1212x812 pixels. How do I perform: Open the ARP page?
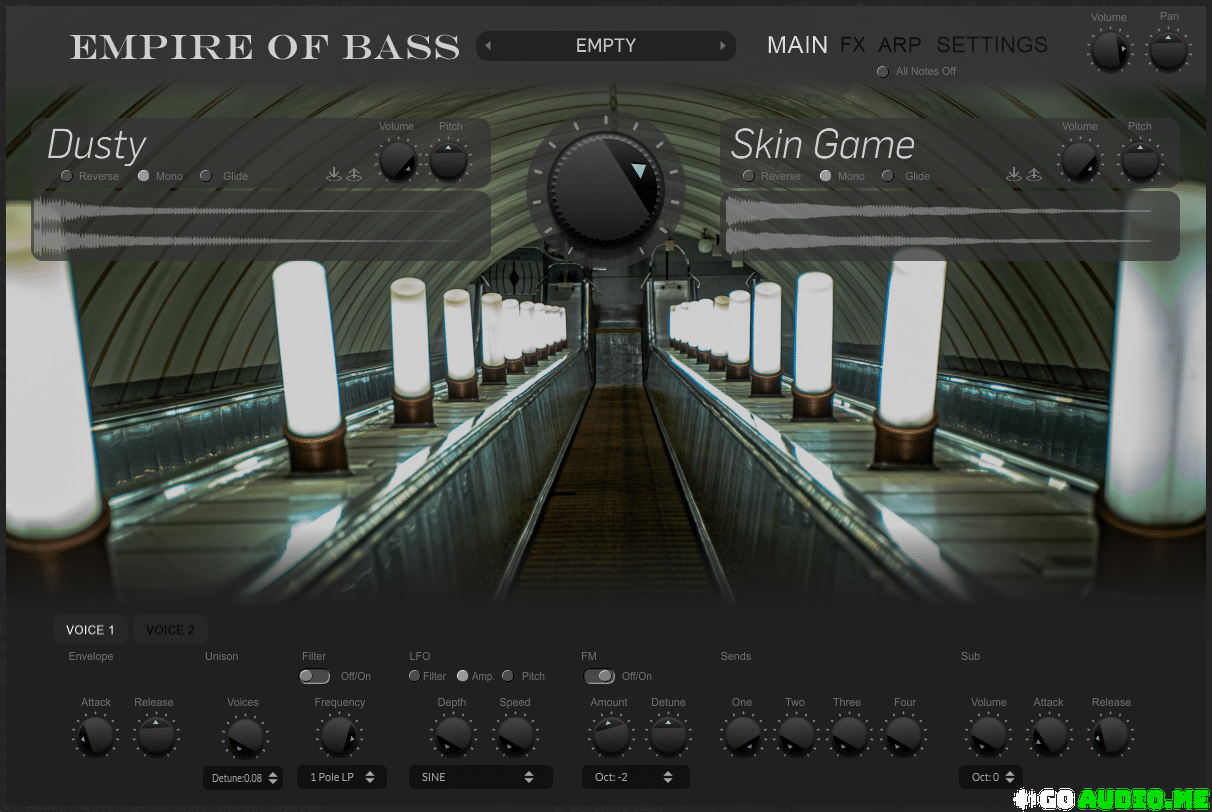point(900,45)
